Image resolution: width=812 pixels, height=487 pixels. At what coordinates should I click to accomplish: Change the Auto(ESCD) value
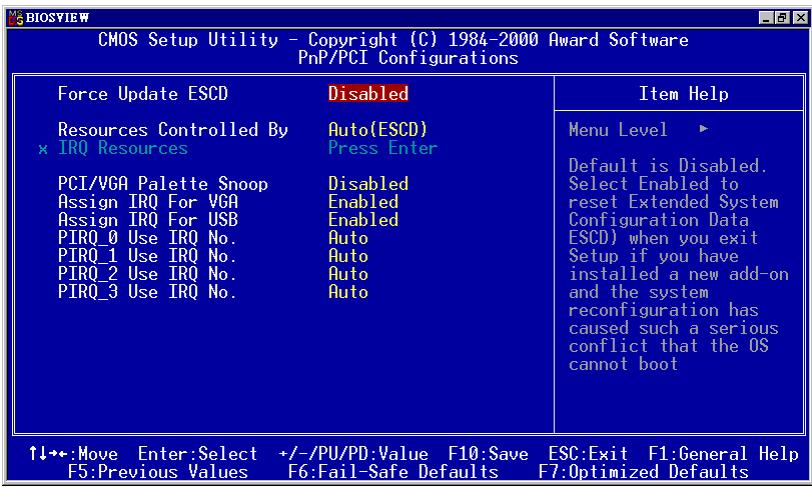coord(378,130)
